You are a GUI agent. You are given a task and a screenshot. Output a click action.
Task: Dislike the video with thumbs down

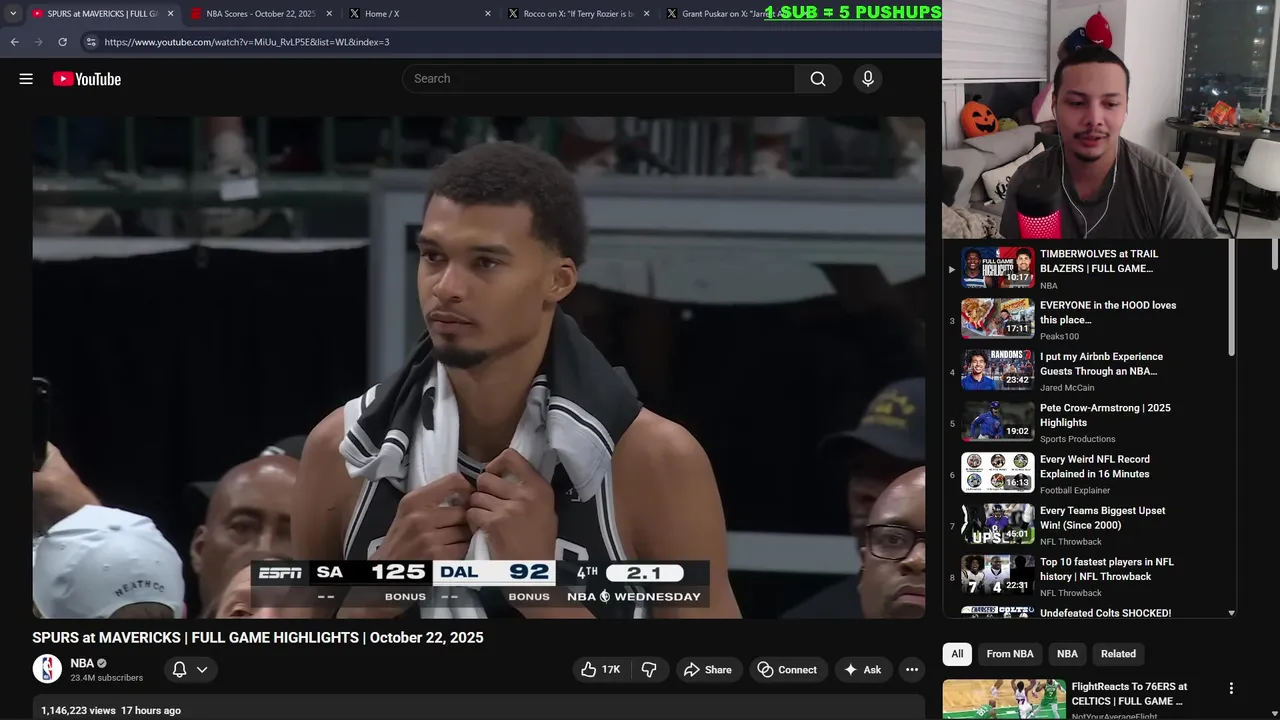coord(649,670)
